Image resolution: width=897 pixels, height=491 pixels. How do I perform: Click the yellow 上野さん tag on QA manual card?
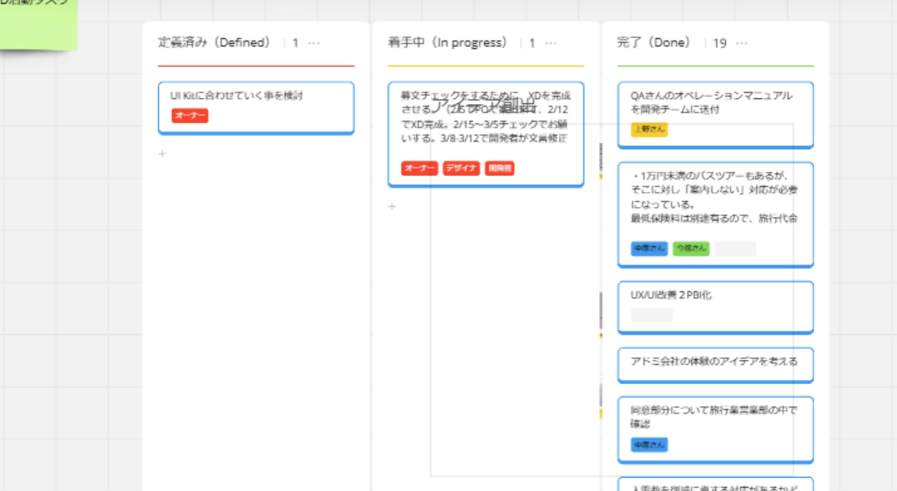pos(649,129)
